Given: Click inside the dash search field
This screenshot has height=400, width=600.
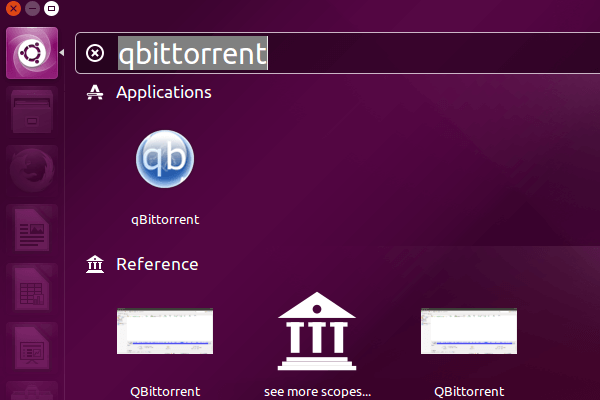Looking at the screenshot, I should pos(400,54).
